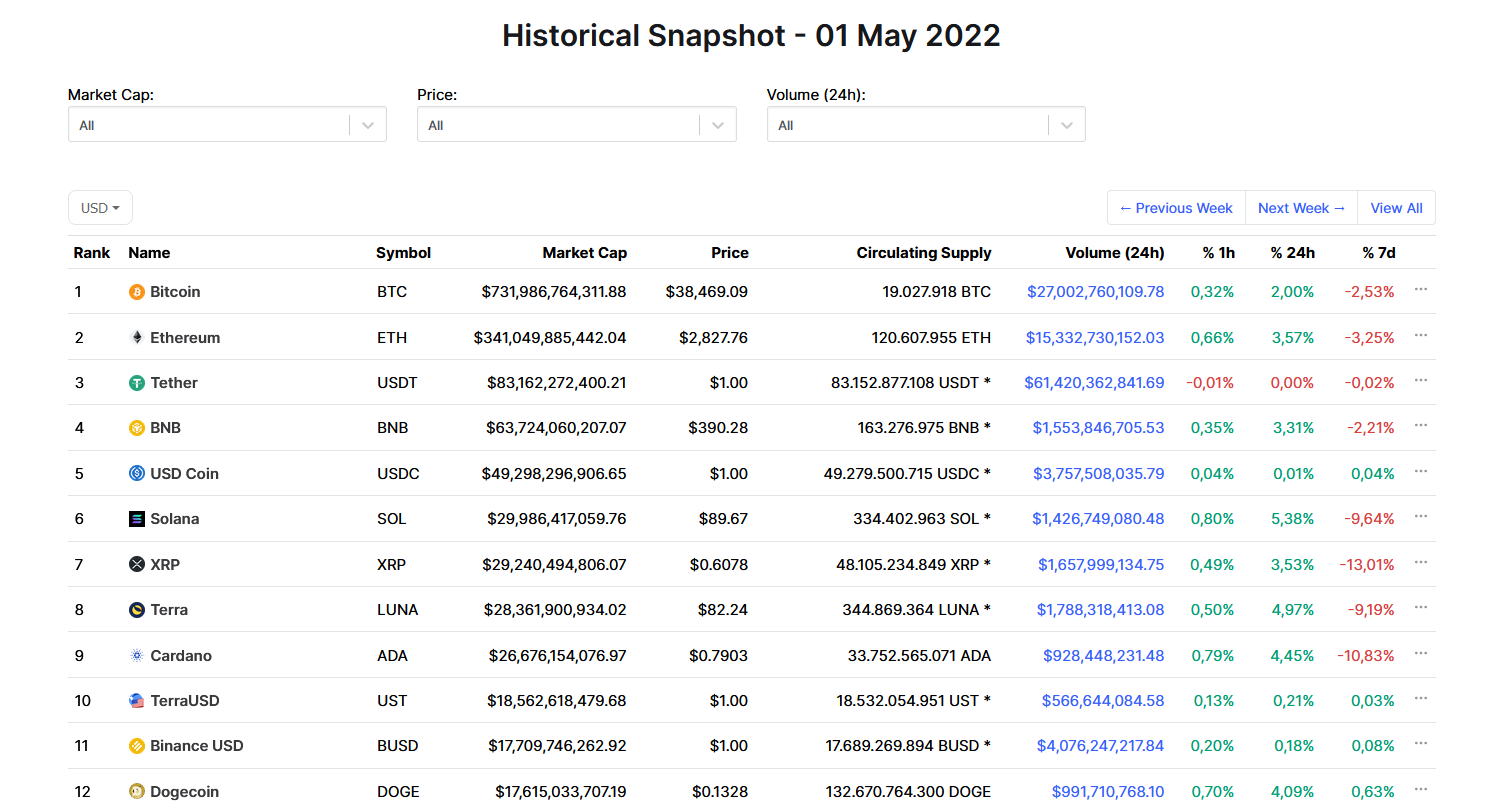Image resolution: width=1490 pixels, height=809 pixels.
Task: Open the more-options menu for Terra
Action: point(1421,607)
